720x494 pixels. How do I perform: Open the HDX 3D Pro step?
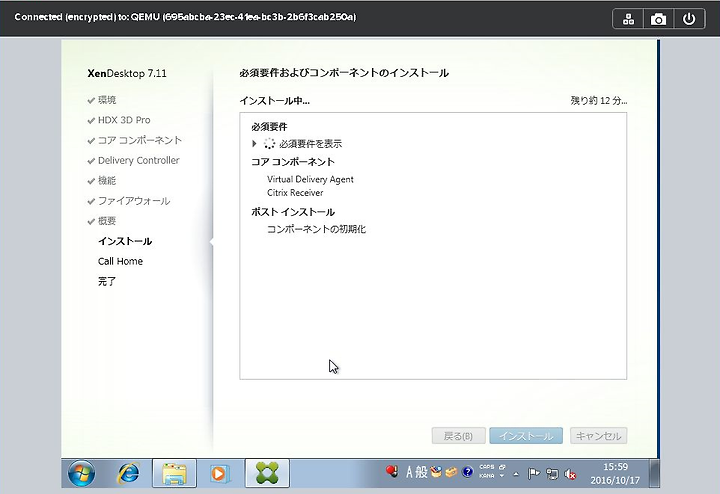pyautogui.click(x=124, y=120)
